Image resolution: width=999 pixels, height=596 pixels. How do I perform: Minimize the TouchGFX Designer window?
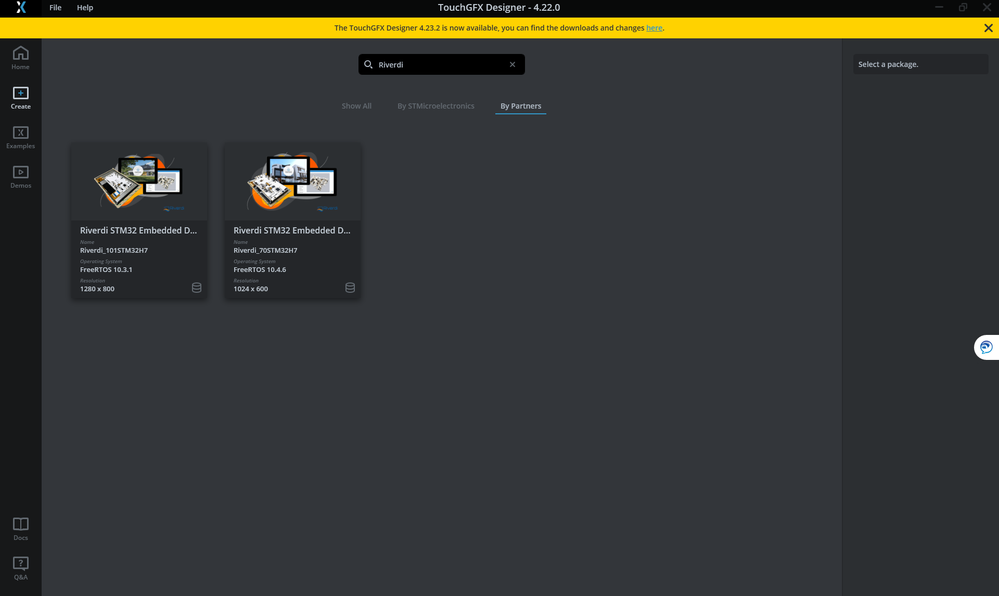[939, 8]
